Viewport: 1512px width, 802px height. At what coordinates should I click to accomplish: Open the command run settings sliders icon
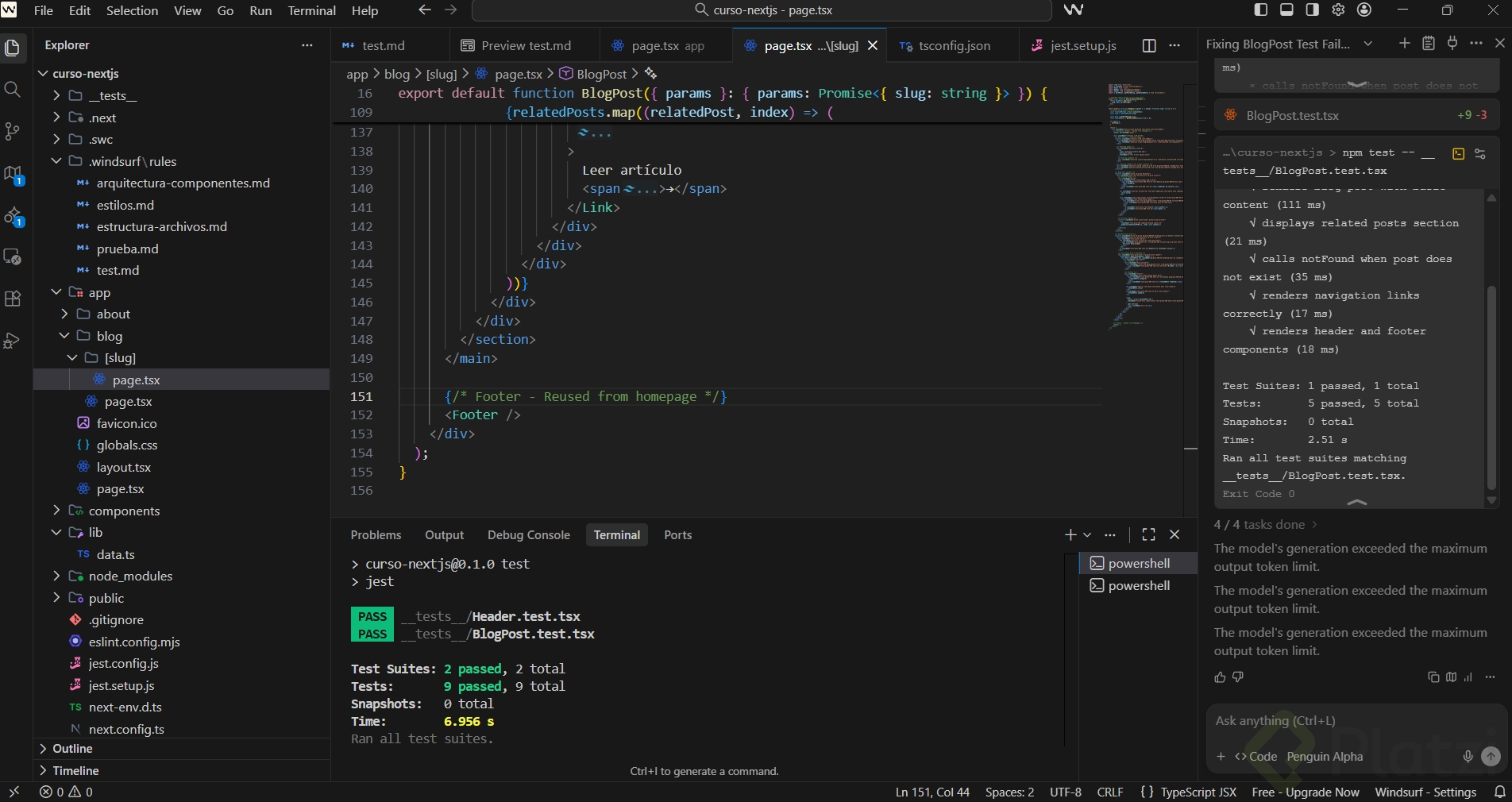click(1480, 154)
